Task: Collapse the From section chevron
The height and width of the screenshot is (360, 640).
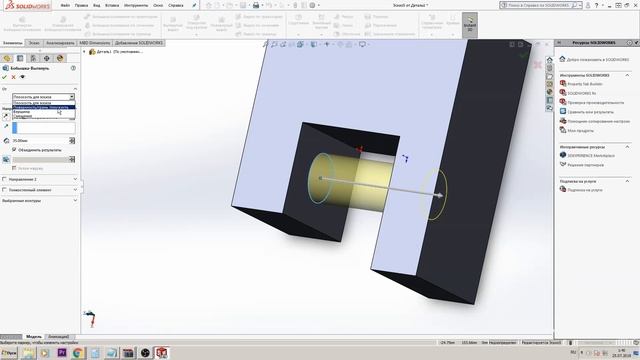Action: tap(75, 89)
